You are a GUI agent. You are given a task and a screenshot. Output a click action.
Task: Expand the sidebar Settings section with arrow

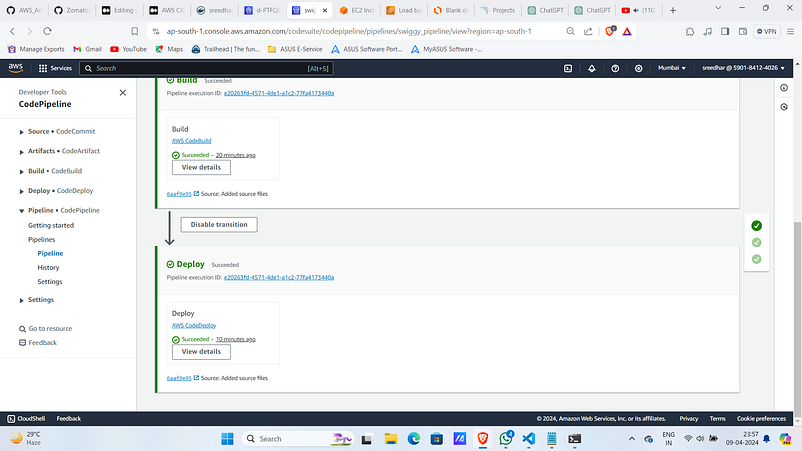point(21,300)
